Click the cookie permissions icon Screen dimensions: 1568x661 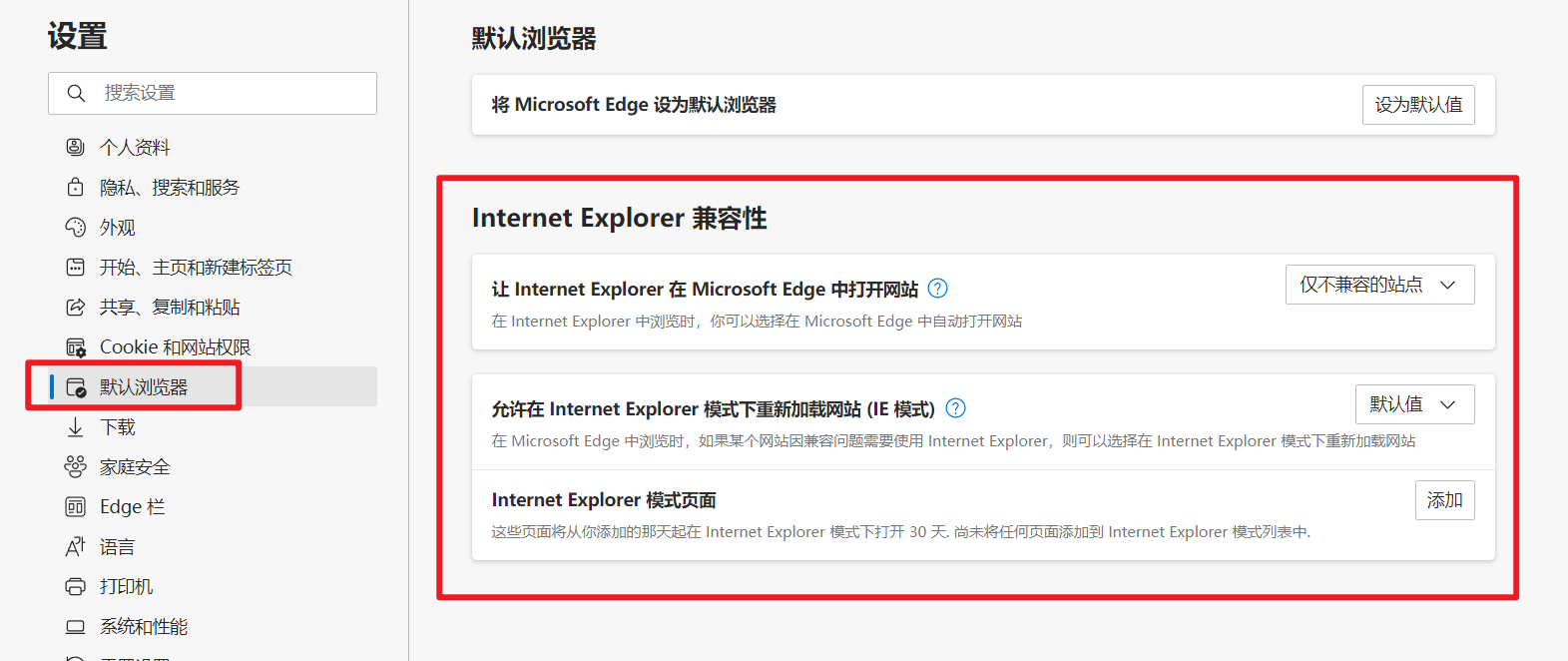tap(75, 347)
